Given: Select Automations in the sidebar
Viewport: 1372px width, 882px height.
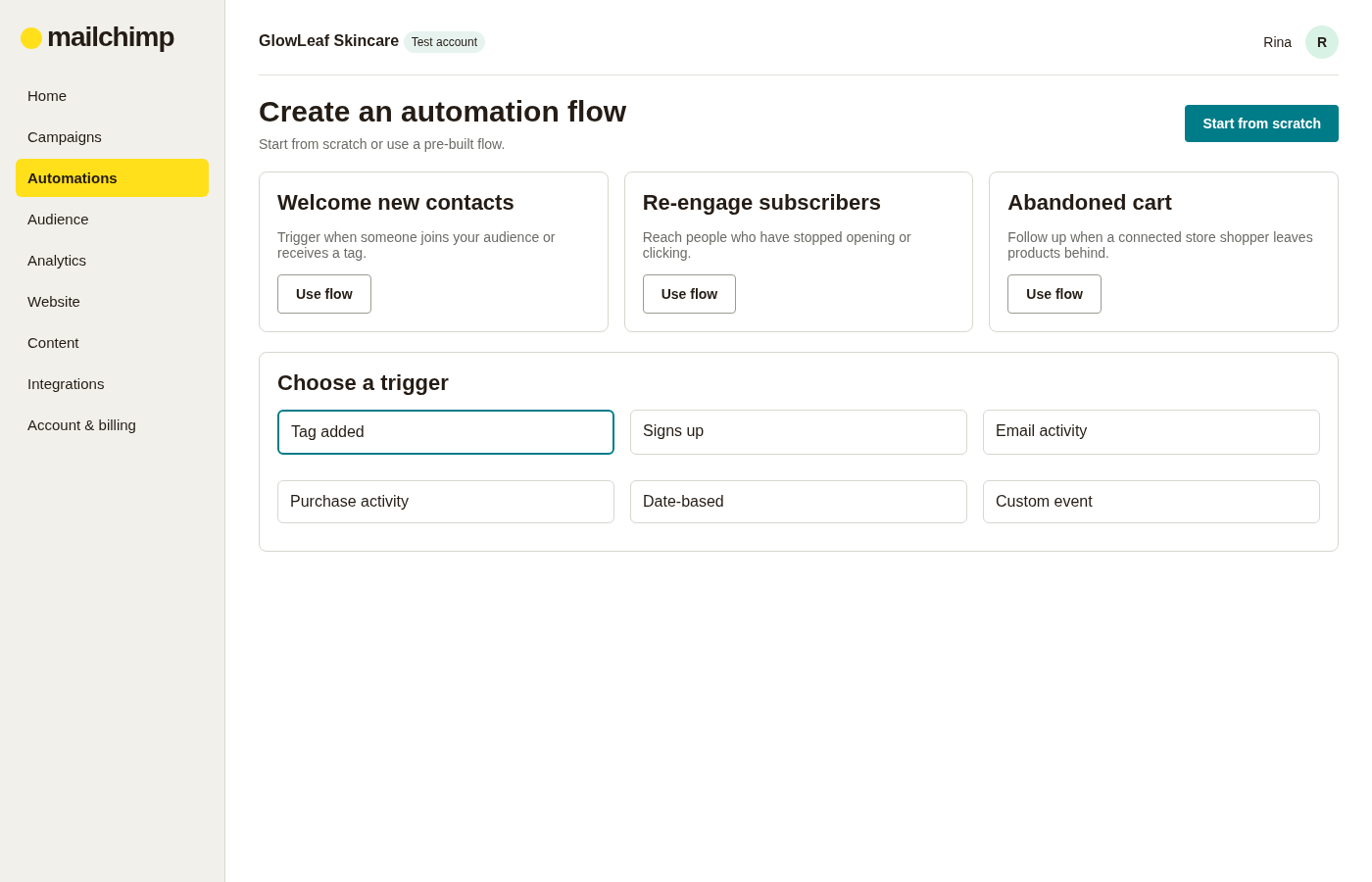Looking at the screenshot, I should (112, 178).
